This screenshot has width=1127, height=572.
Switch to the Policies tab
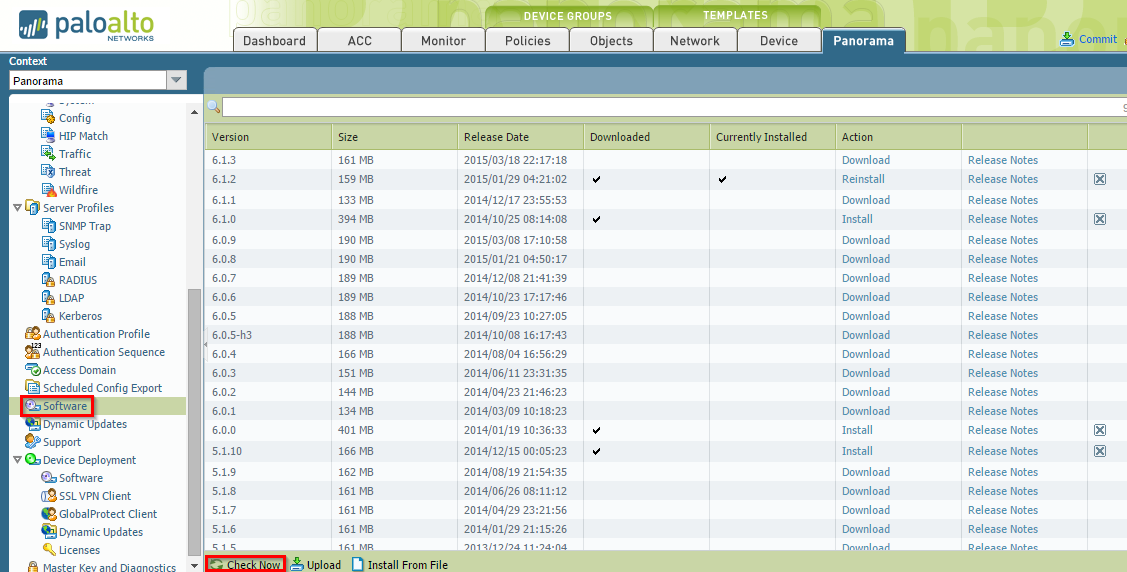coord(528,40)
